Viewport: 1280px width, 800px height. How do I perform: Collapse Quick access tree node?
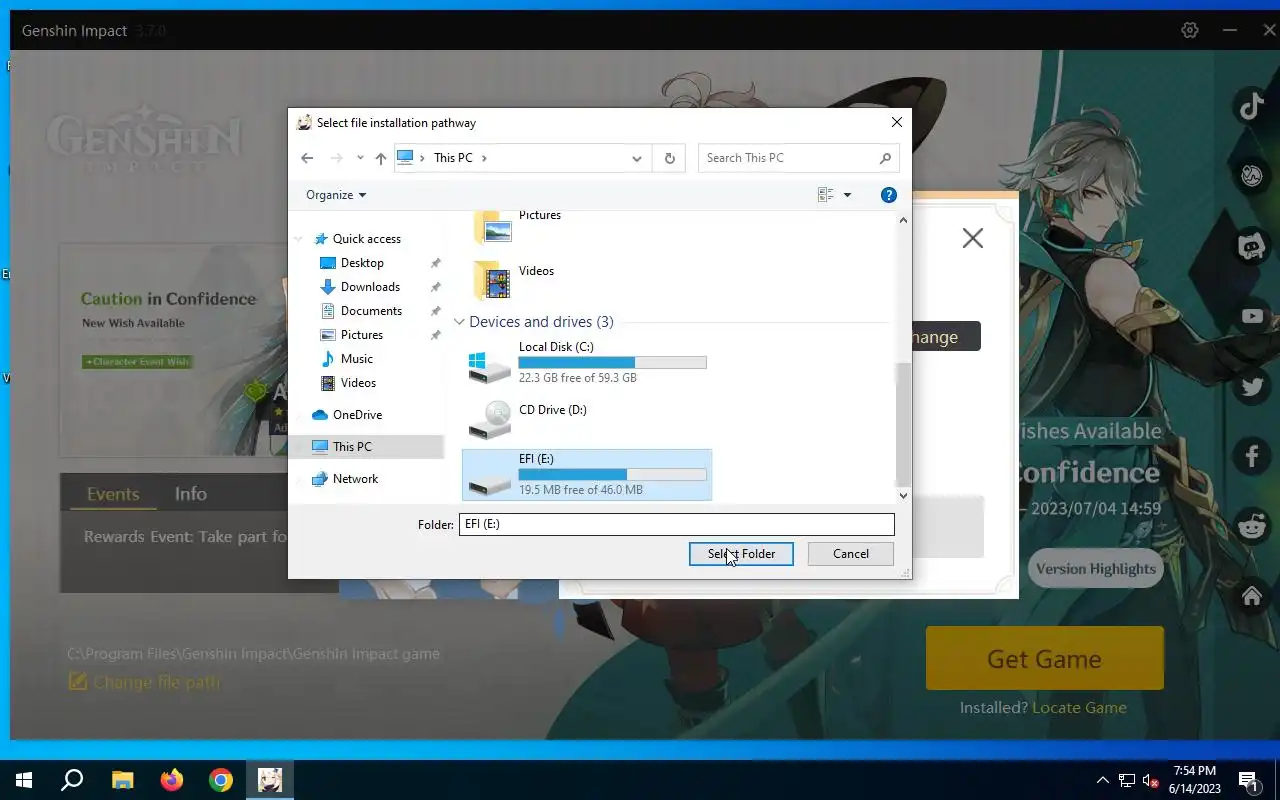(299, 239)
